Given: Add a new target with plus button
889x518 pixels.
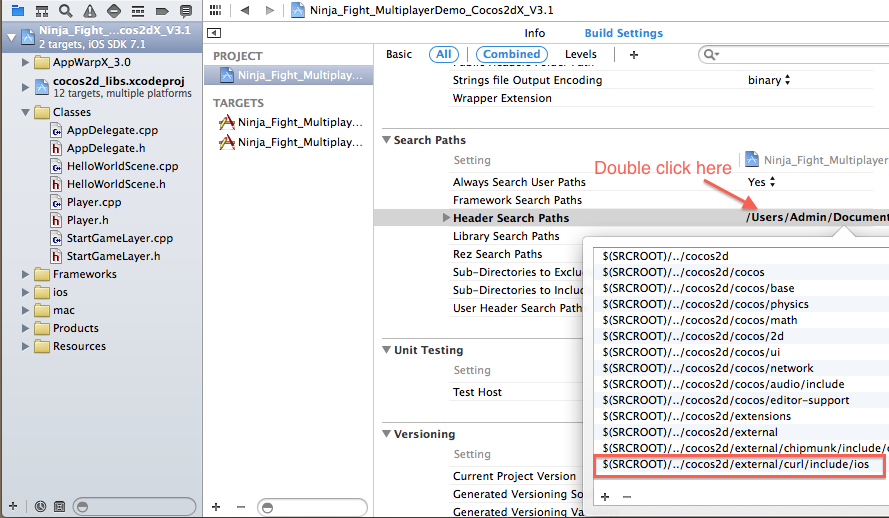Looking at the screenshot, I should click(216, 507).
